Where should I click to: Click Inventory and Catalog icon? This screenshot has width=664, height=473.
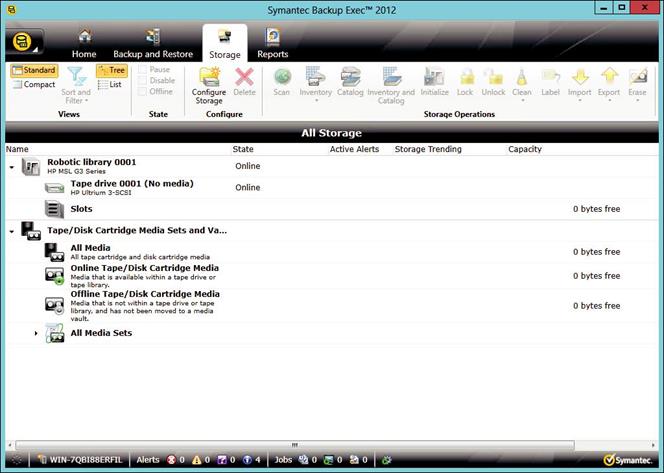pos(391,77)
